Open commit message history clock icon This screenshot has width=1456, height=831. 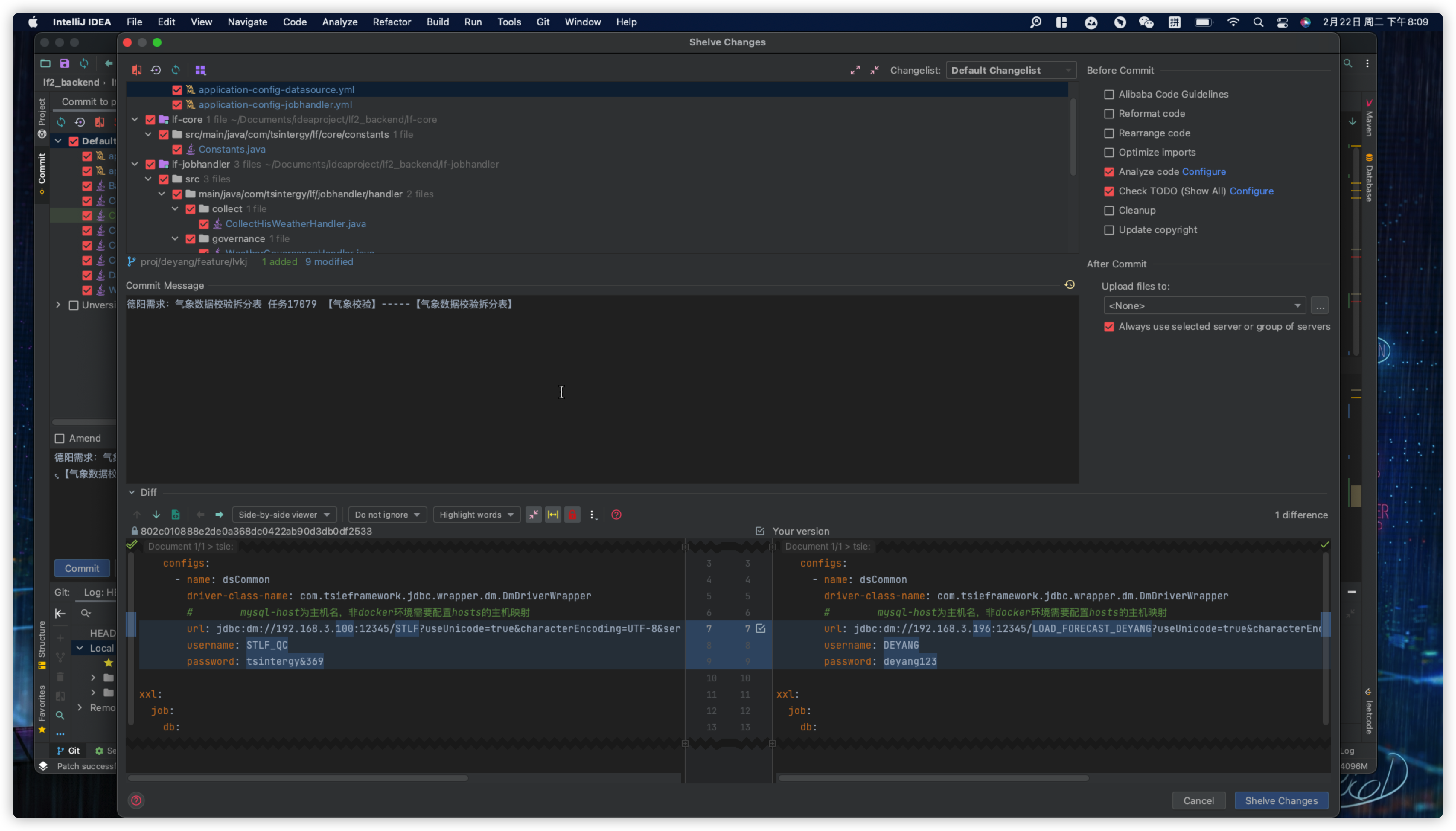click(1069, 284)
